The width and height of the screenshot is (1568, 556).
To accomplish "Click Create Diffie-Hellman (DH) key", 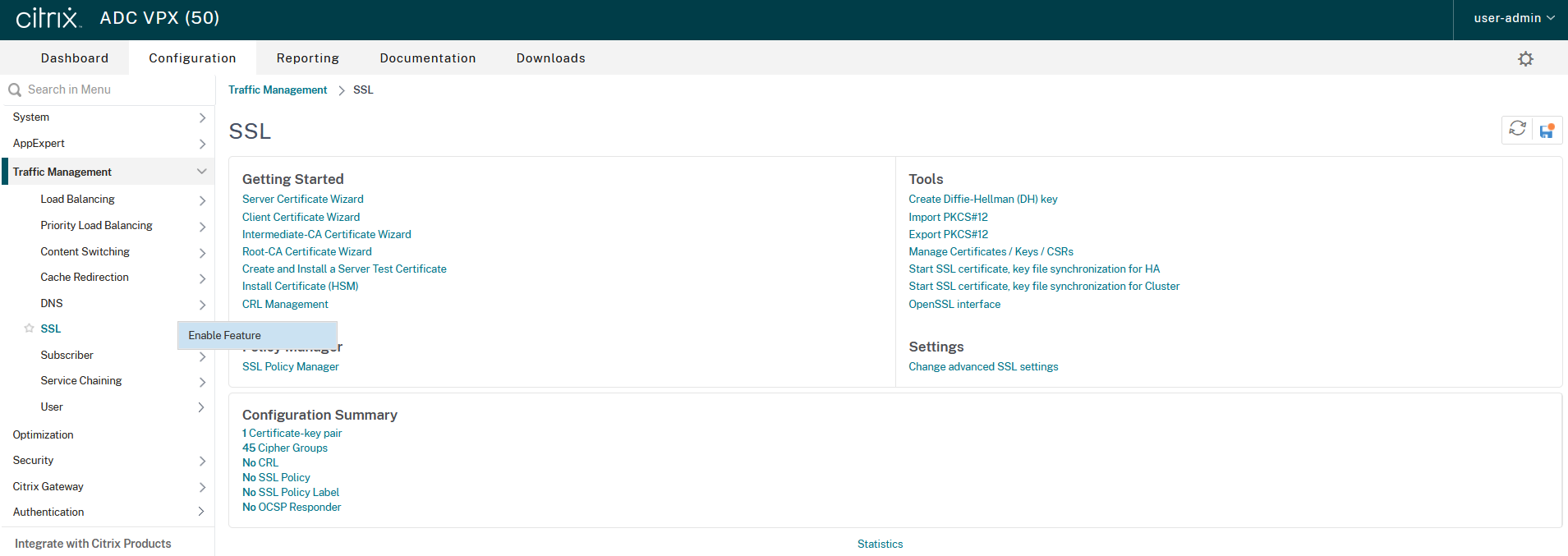I will coord(983,200).
